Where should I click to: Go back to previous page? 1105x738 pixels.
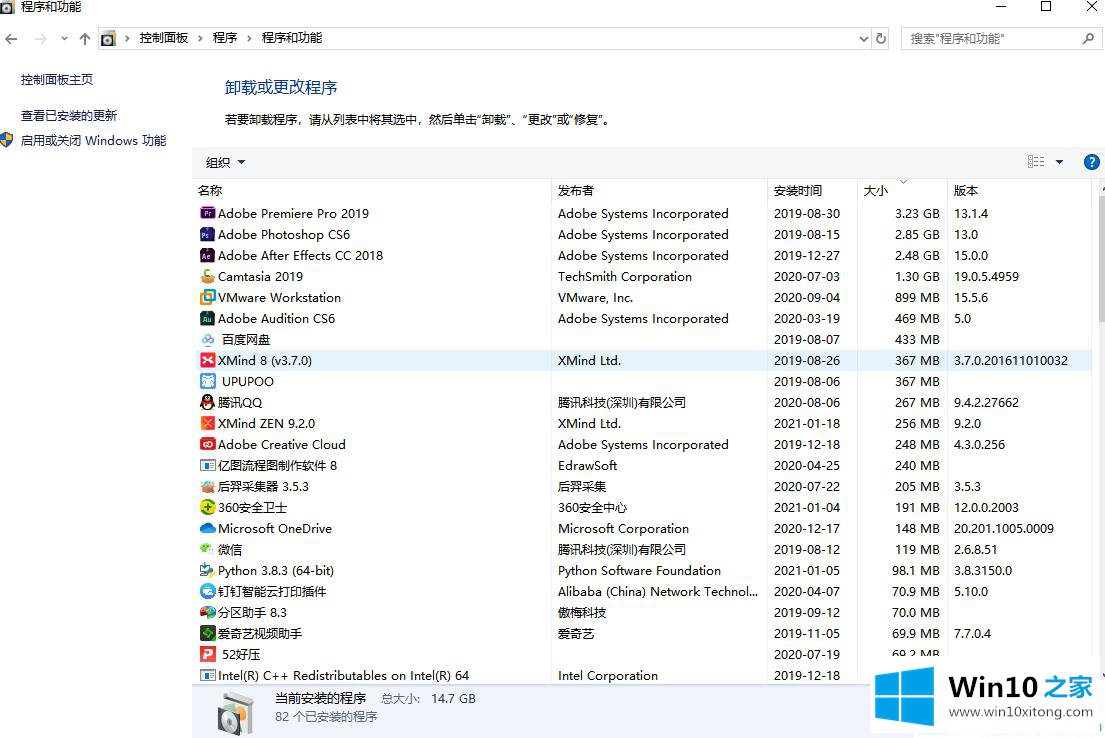point(11,39)
